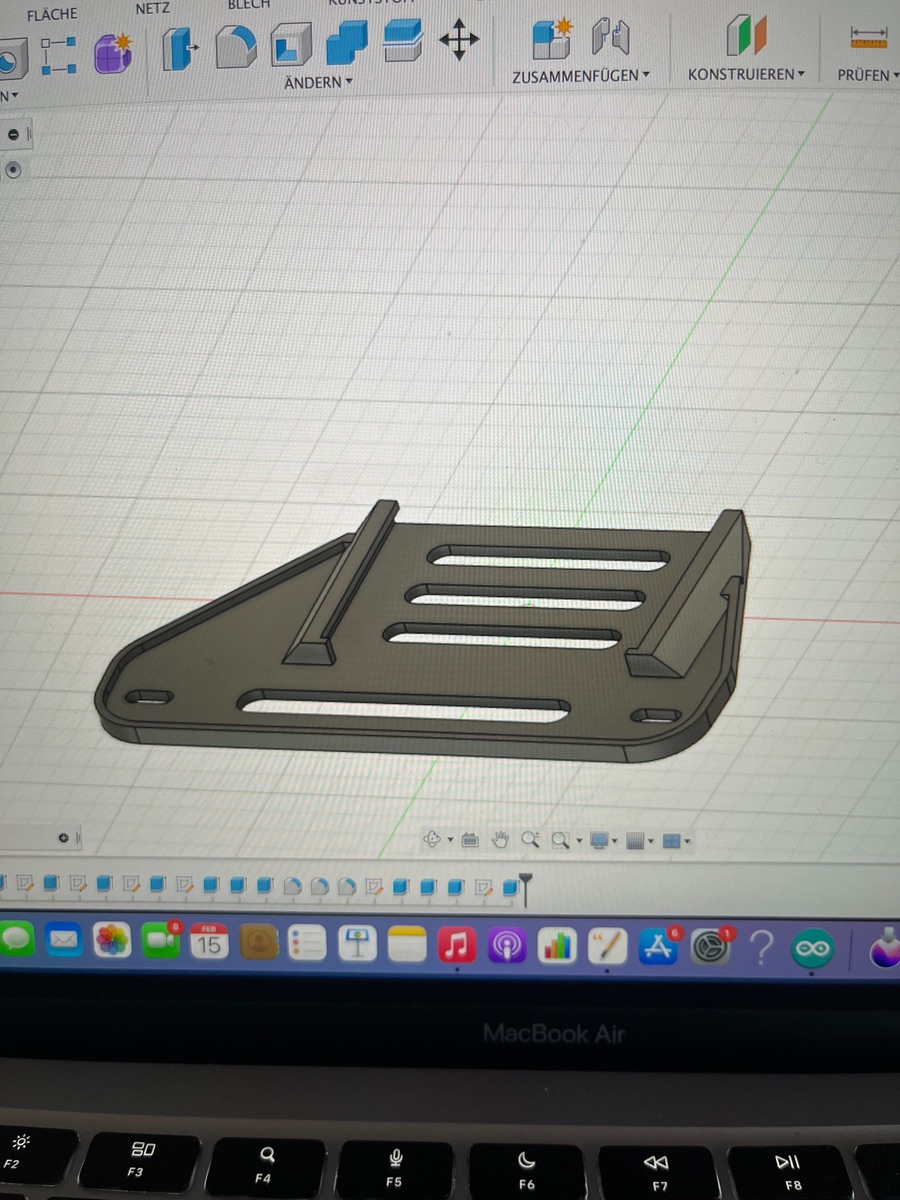Select the Press Pull tool

tap(180, 47)
